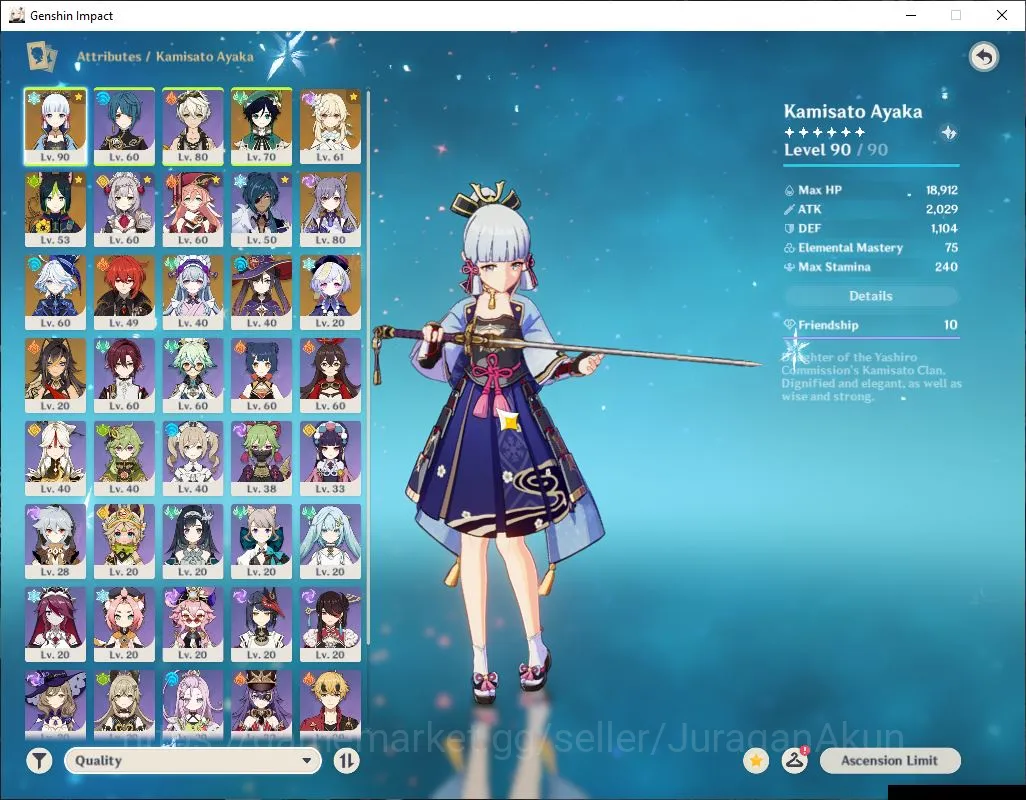Select Tighnari Lv. 53 portrait
The height and width of the screenshot is (800, 1026).
56,209
